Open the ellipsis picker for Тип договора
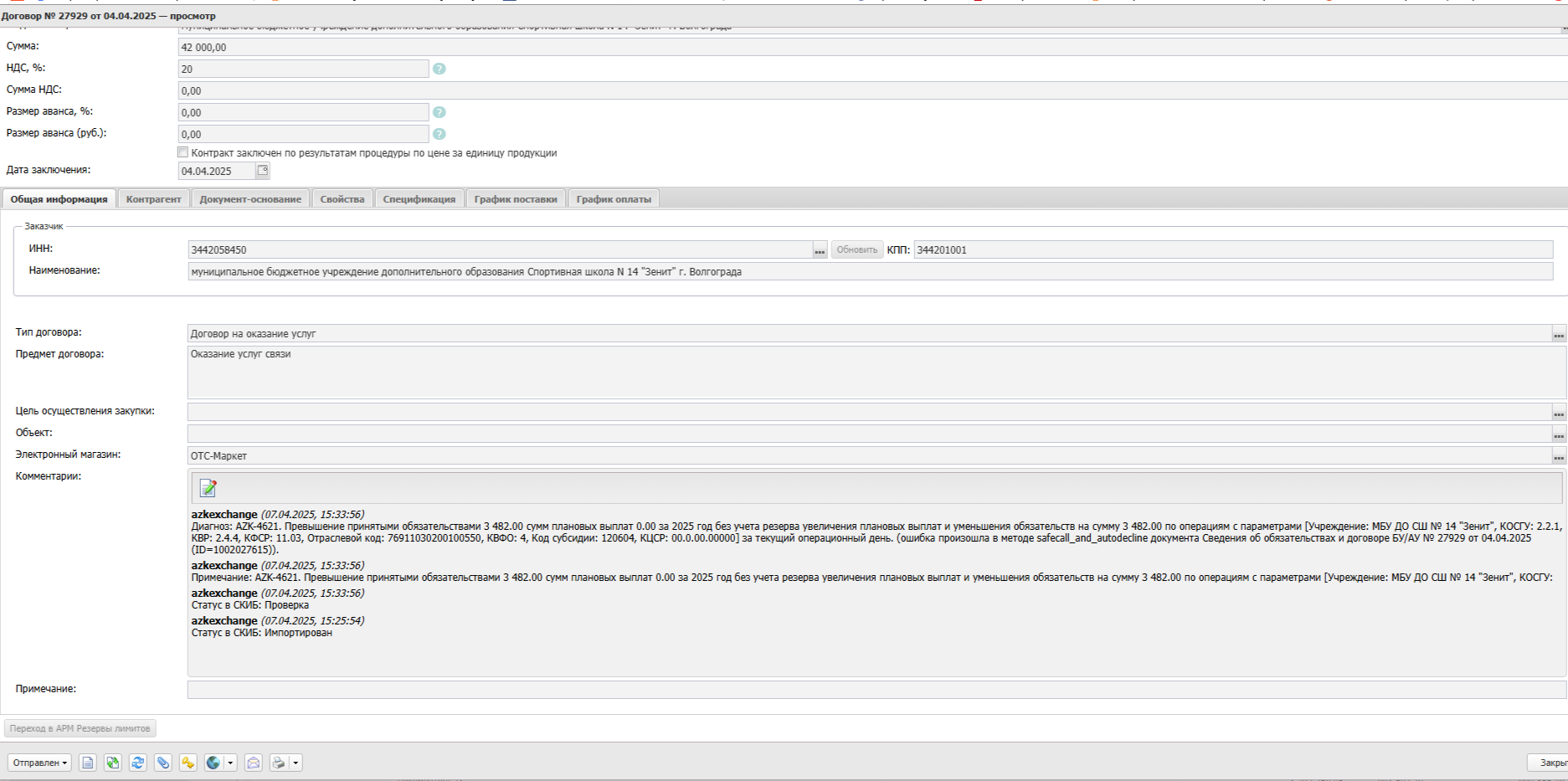Screen dimensions: 1568x781 pyautogui.click(x=1558, y=334)
